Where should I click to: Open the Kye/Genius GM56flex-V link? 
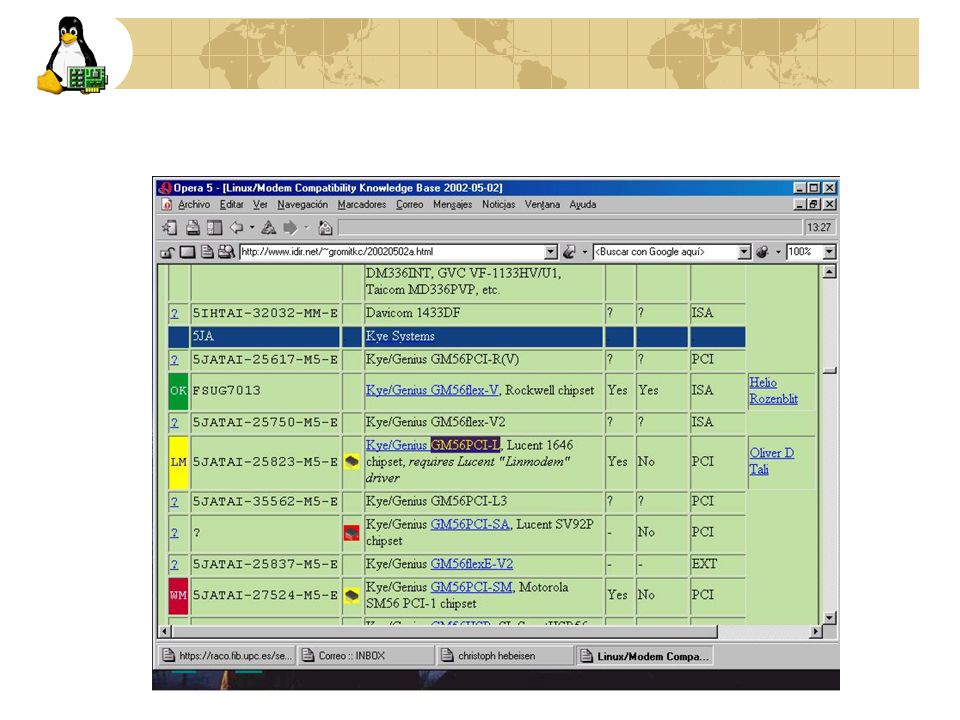[432, 390]
